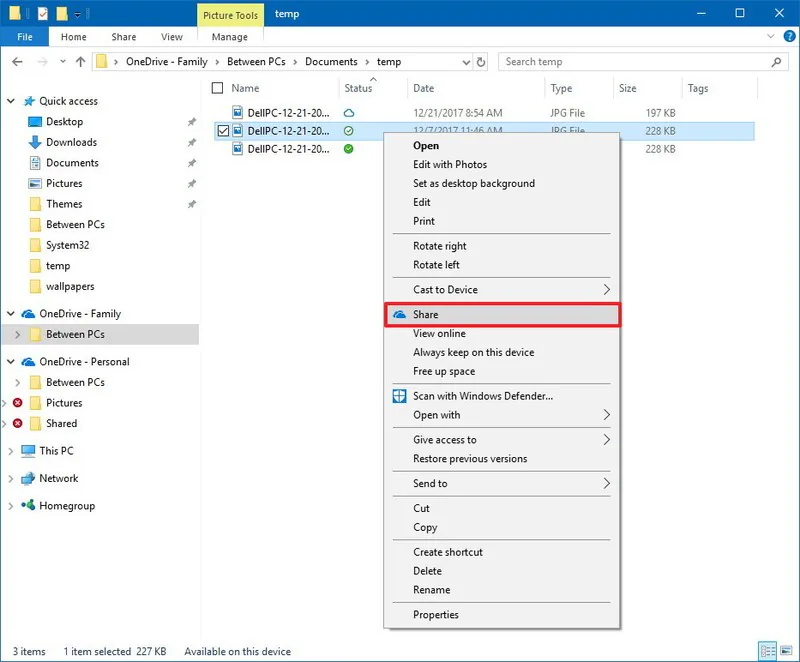Click the Network icon
800x662 pixels.
tap(28, 478)
